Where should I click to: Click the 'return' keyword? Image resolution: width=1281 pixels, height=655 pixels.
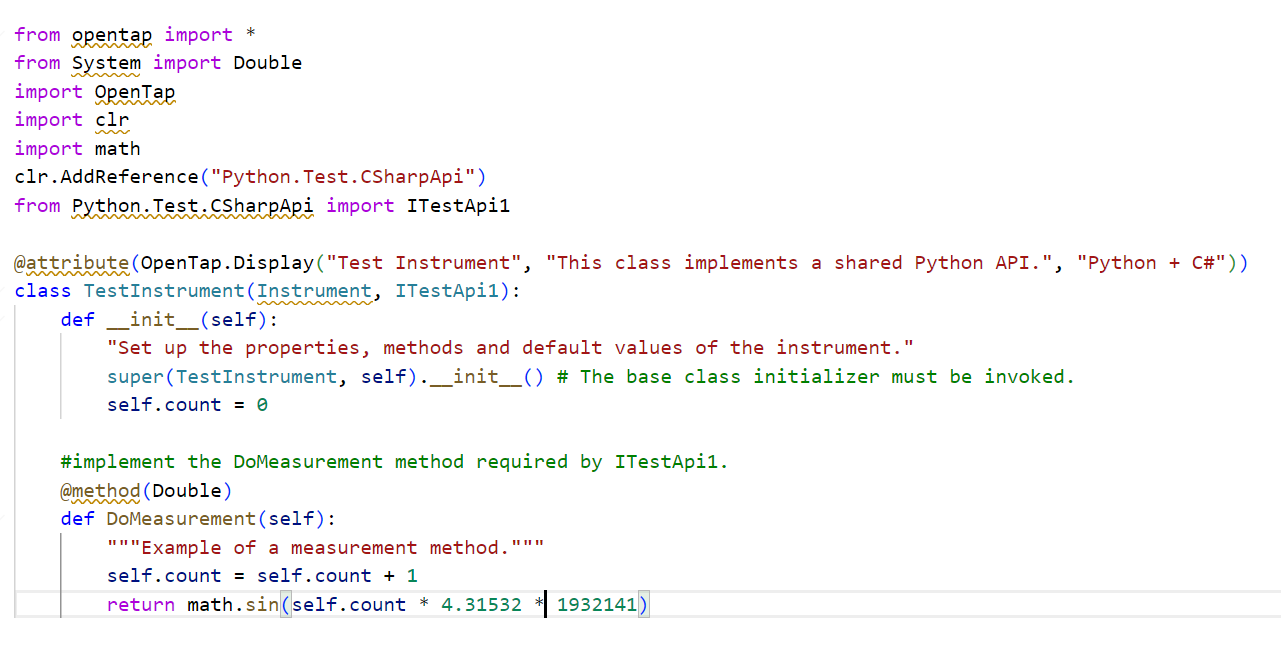coord(141,605)
